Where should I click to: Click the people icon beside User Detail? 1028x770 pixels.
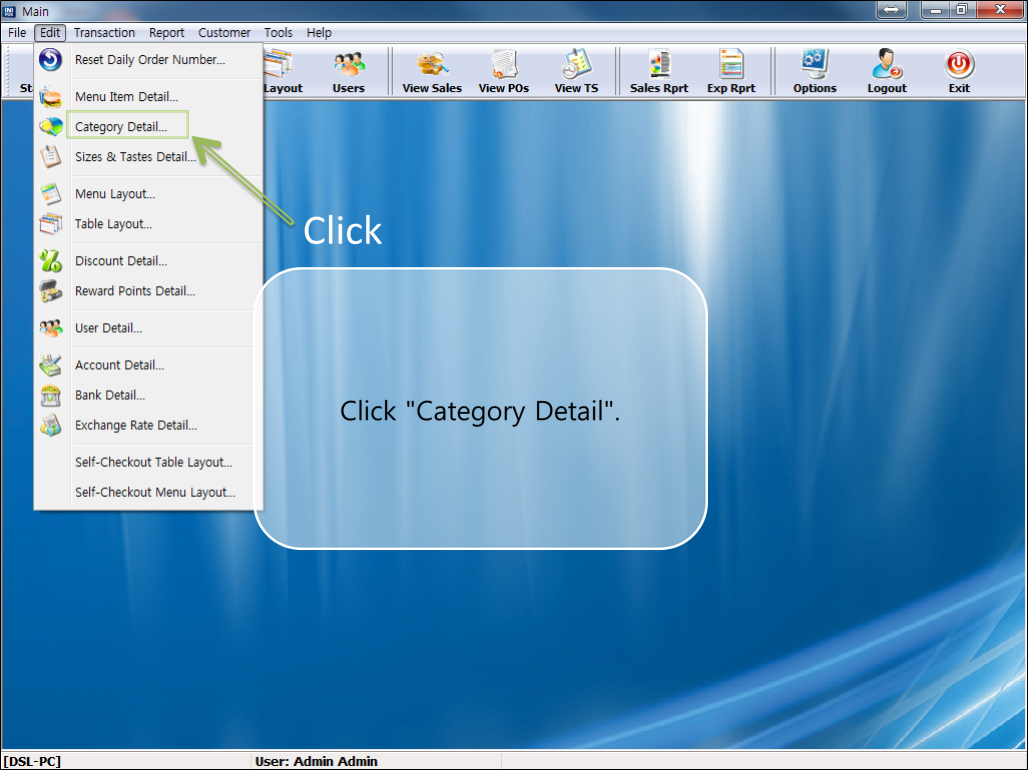point(50,327)
